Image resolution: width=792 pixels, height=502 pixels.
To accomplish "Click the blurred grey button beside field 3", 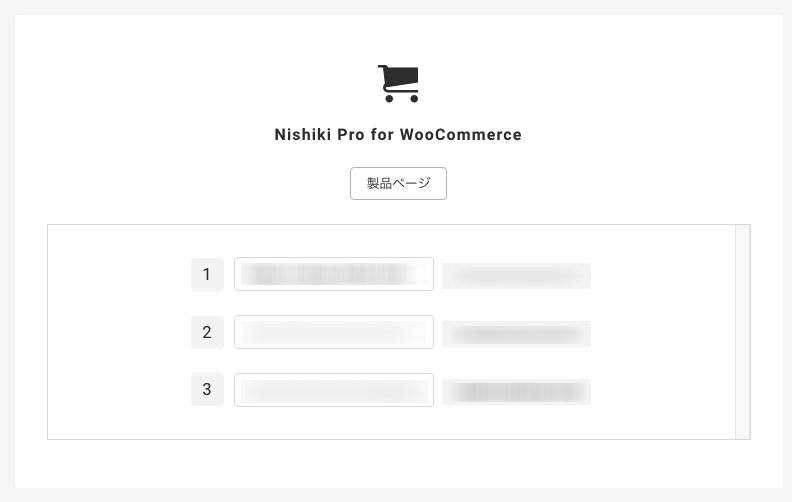I will tap(516, 392).
